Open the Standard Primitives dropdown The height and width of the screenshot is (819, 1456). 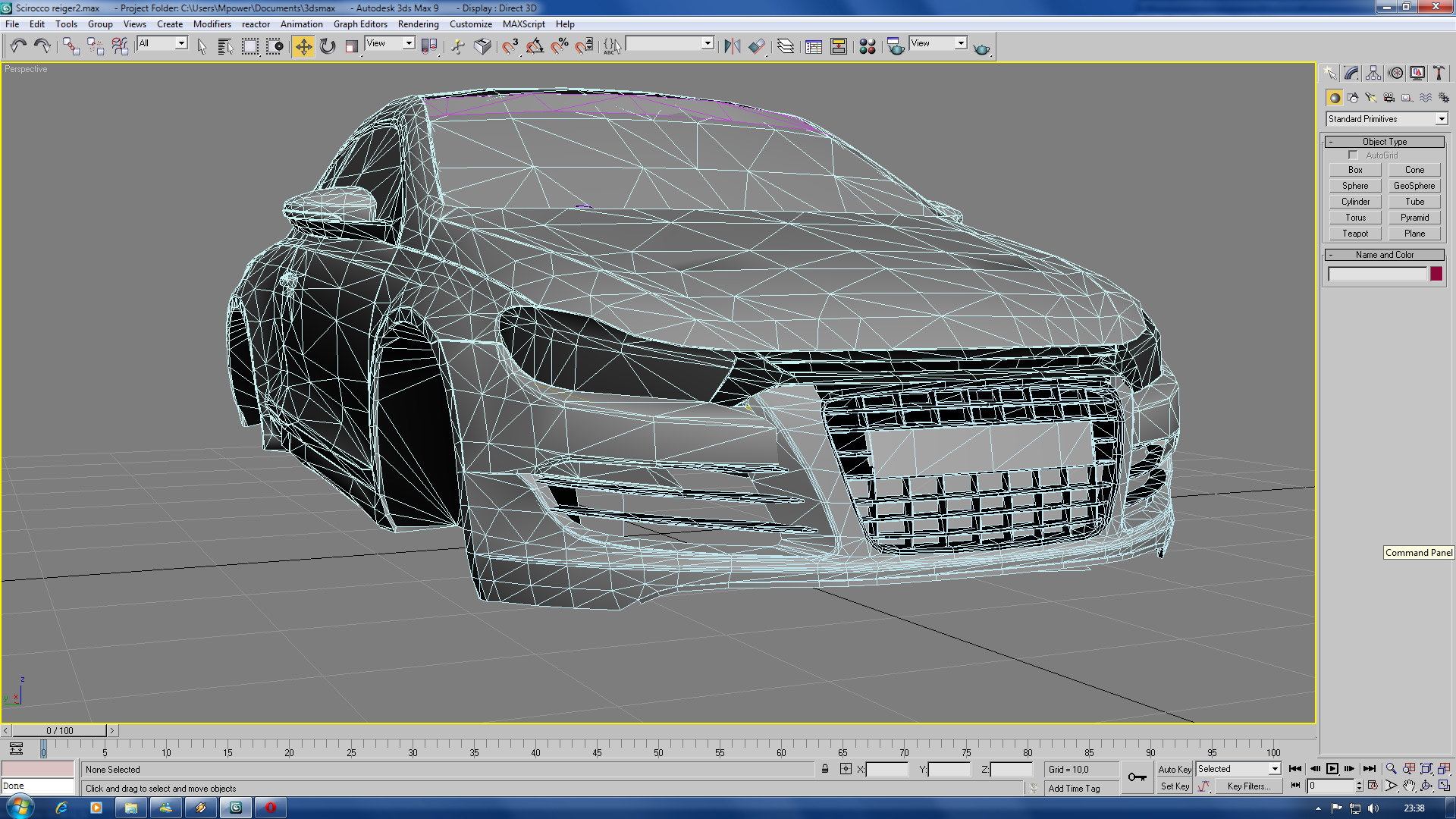point(1386,119)
